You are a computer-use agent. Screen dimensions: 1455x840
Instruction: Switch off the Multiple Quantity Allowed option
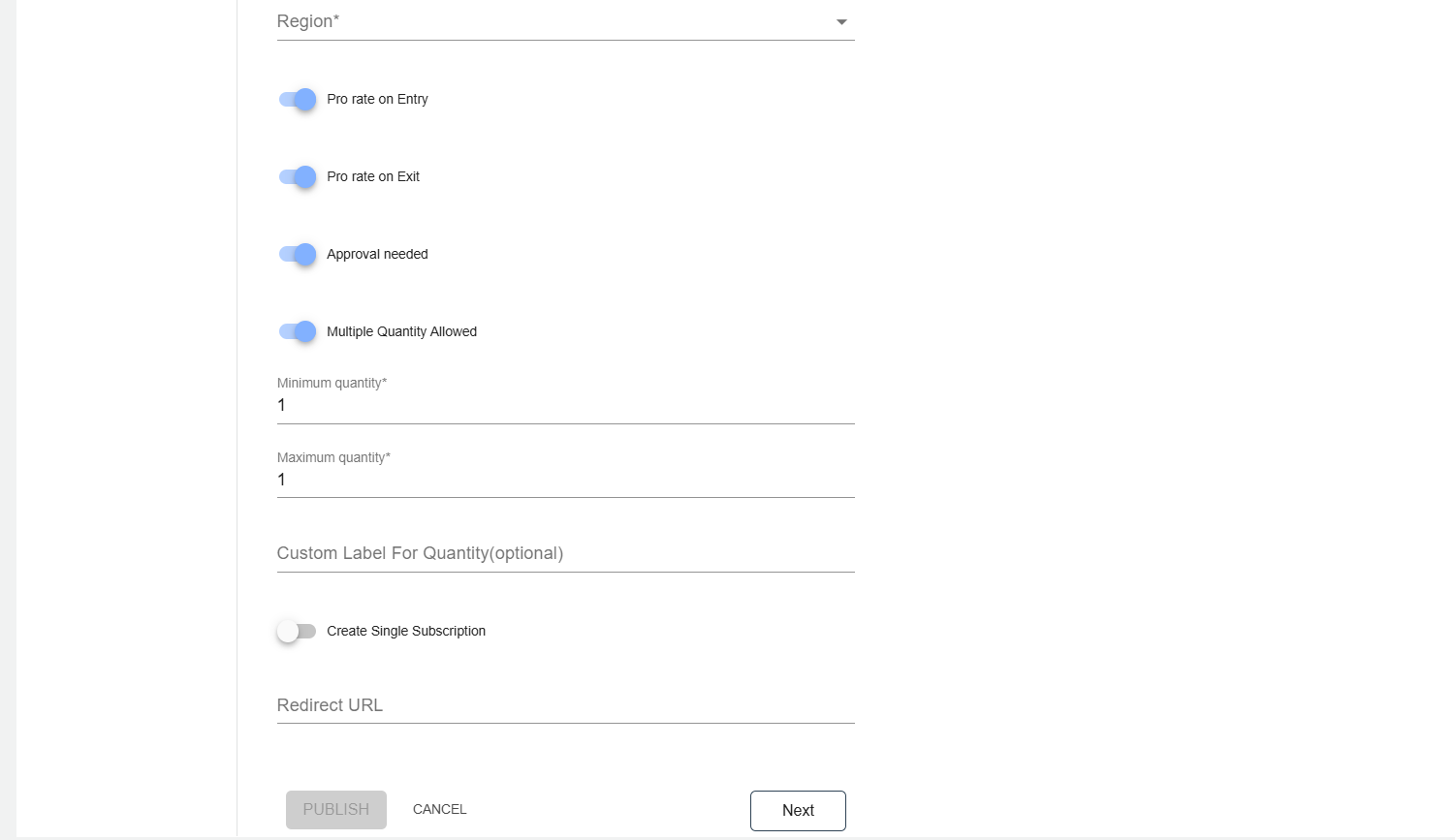pos(297,331)
